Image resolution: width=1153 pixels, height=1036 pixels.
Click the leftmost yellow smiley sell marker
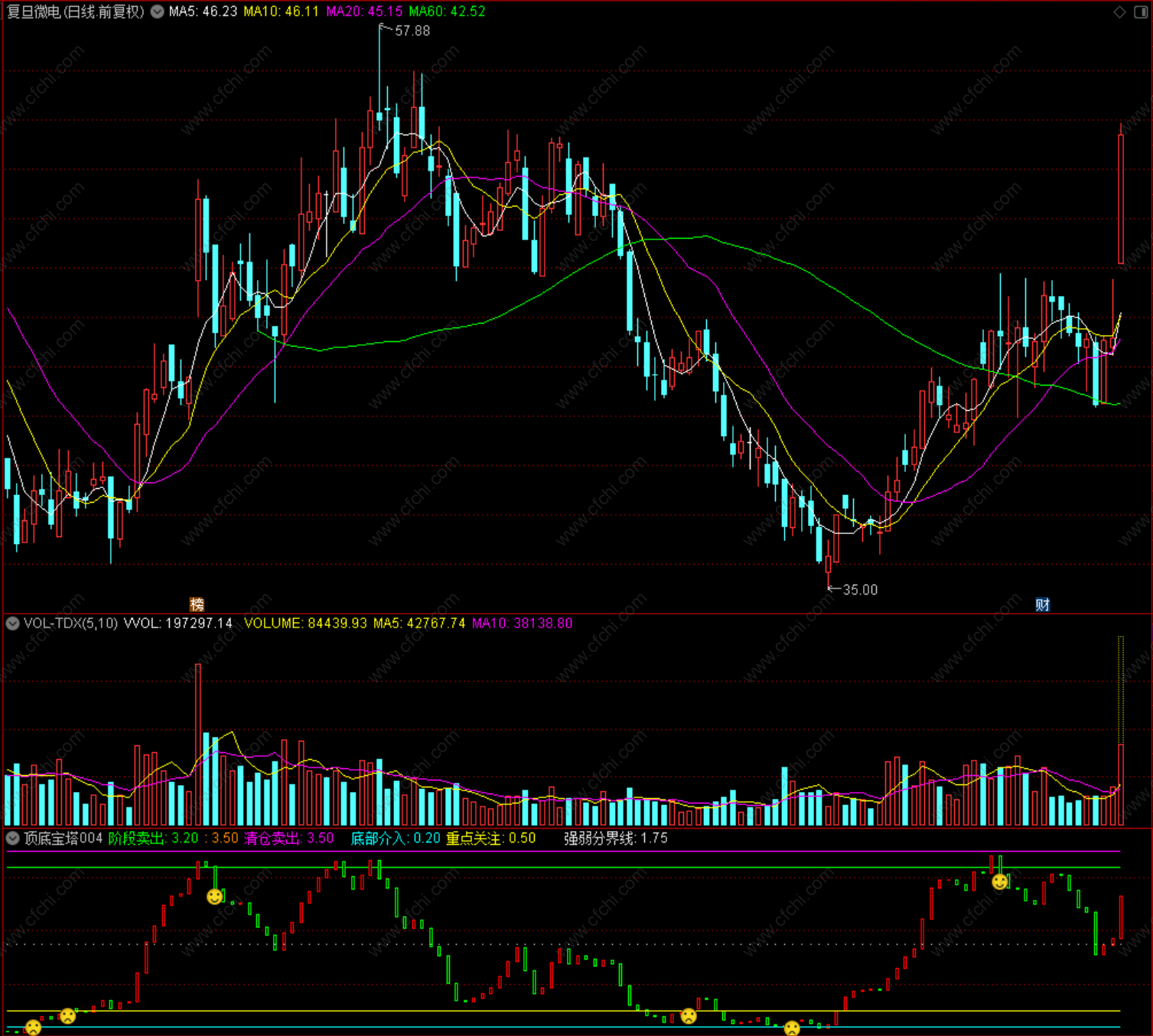pyautogui.click(x=215, y=896)
